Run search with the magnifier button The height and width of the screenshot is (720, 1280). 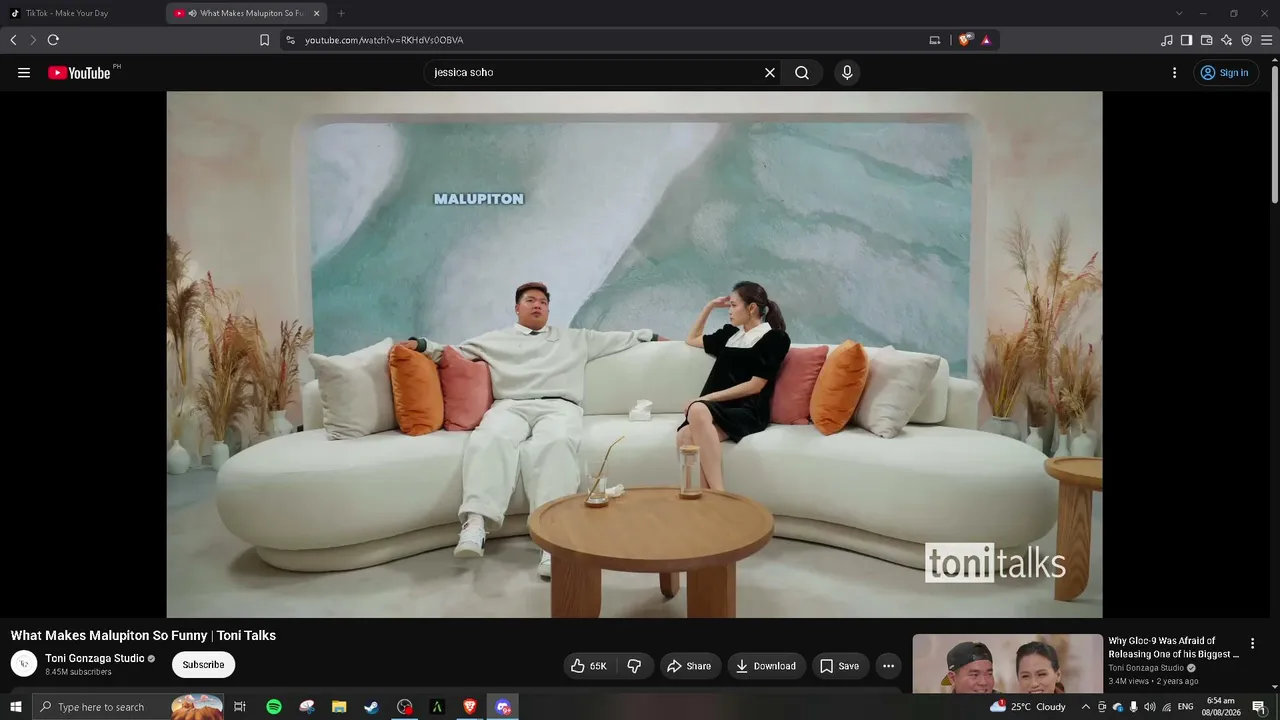click(x=802, y=73)
